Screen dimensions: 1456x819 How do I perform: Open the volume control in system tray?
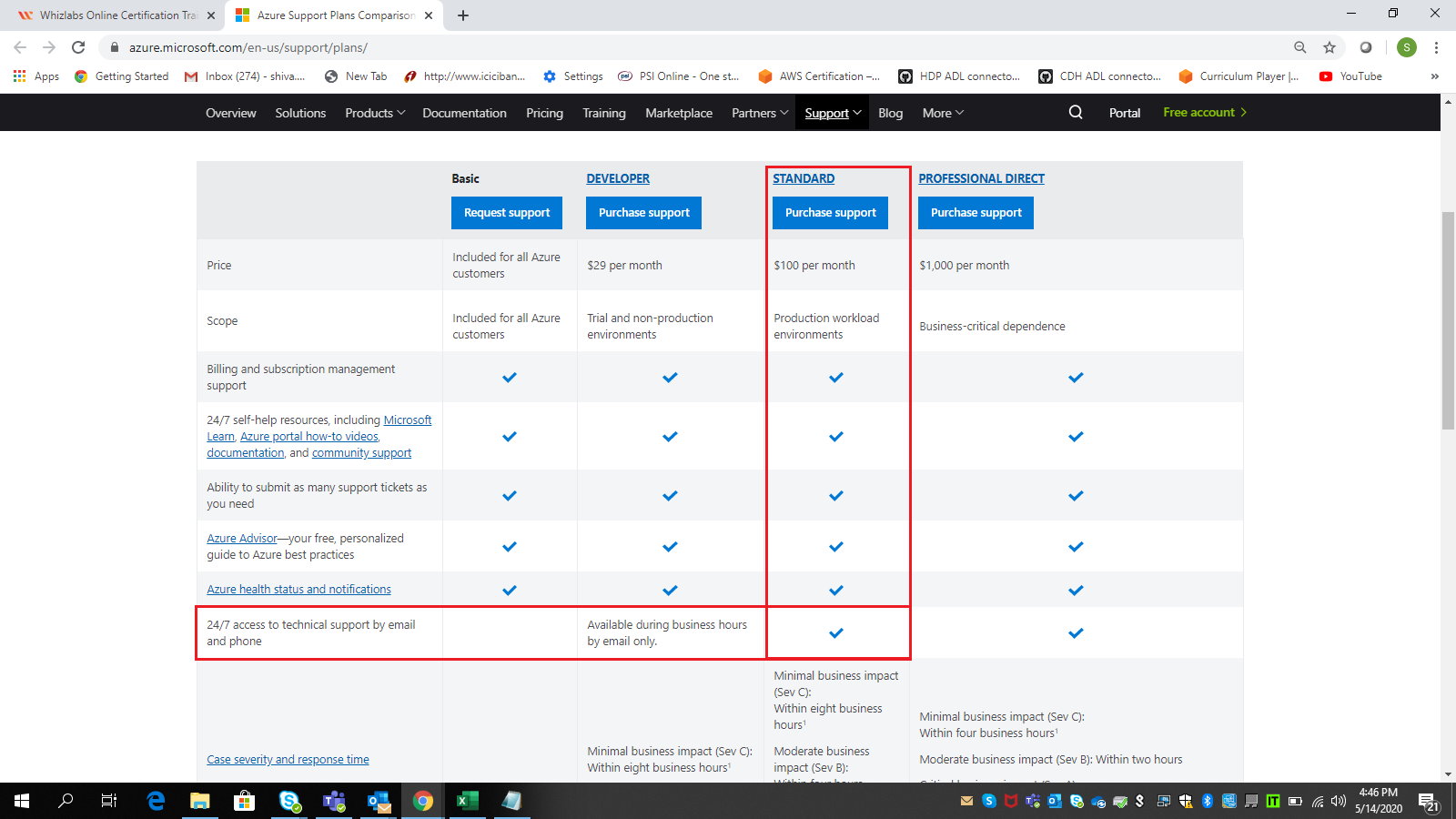pyautogui.click(x=1339, y=801)
